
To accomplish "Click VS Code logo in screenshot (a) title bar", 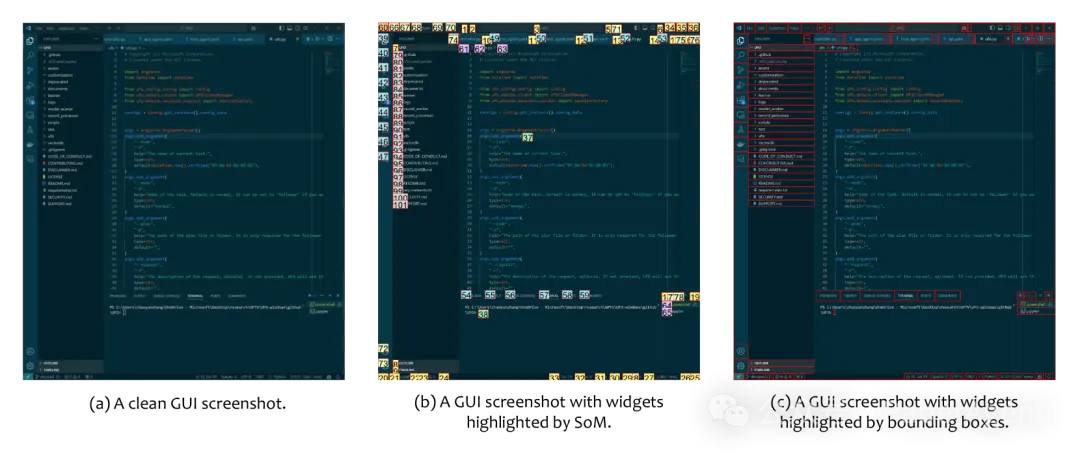I will tap(28, 28).
